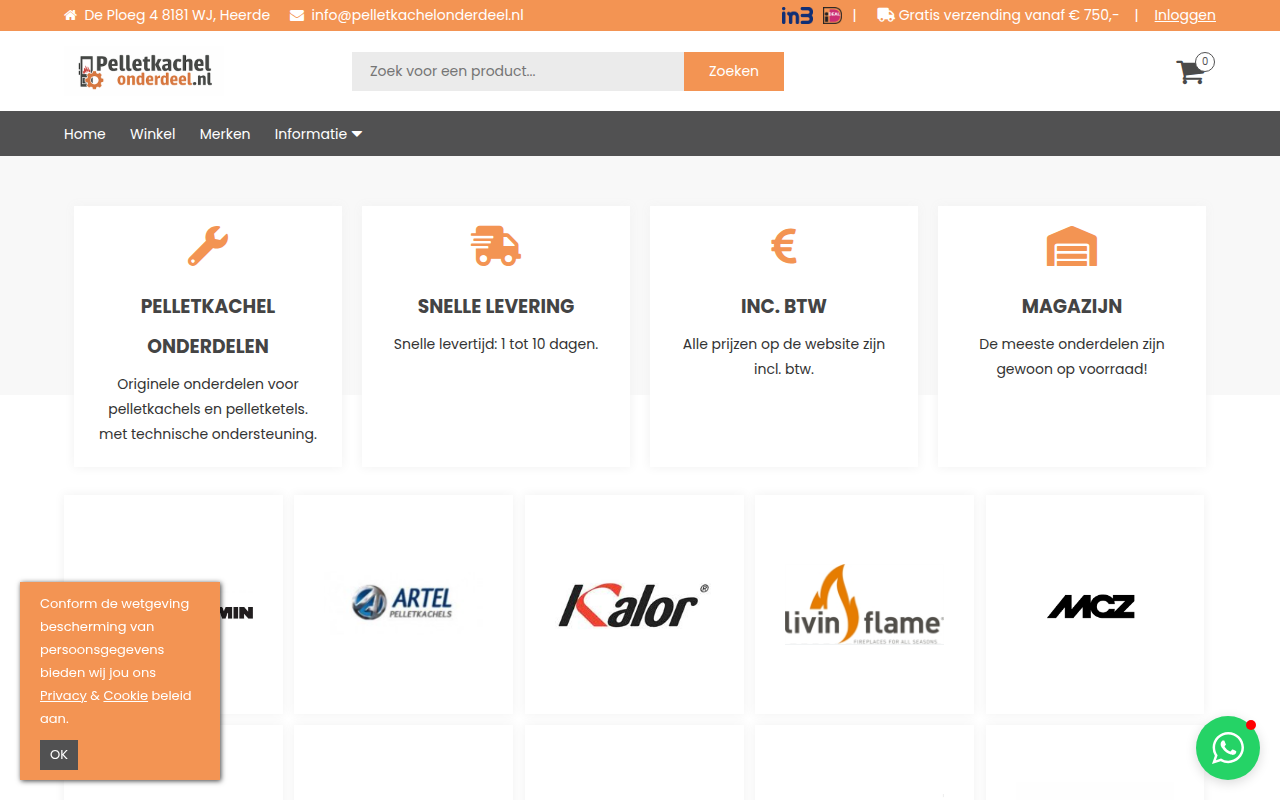Click the info@pelletkachelonderdeel.nl email link
The height and width of the screenshot is (800, 1280).
click(x=417, y=15)
